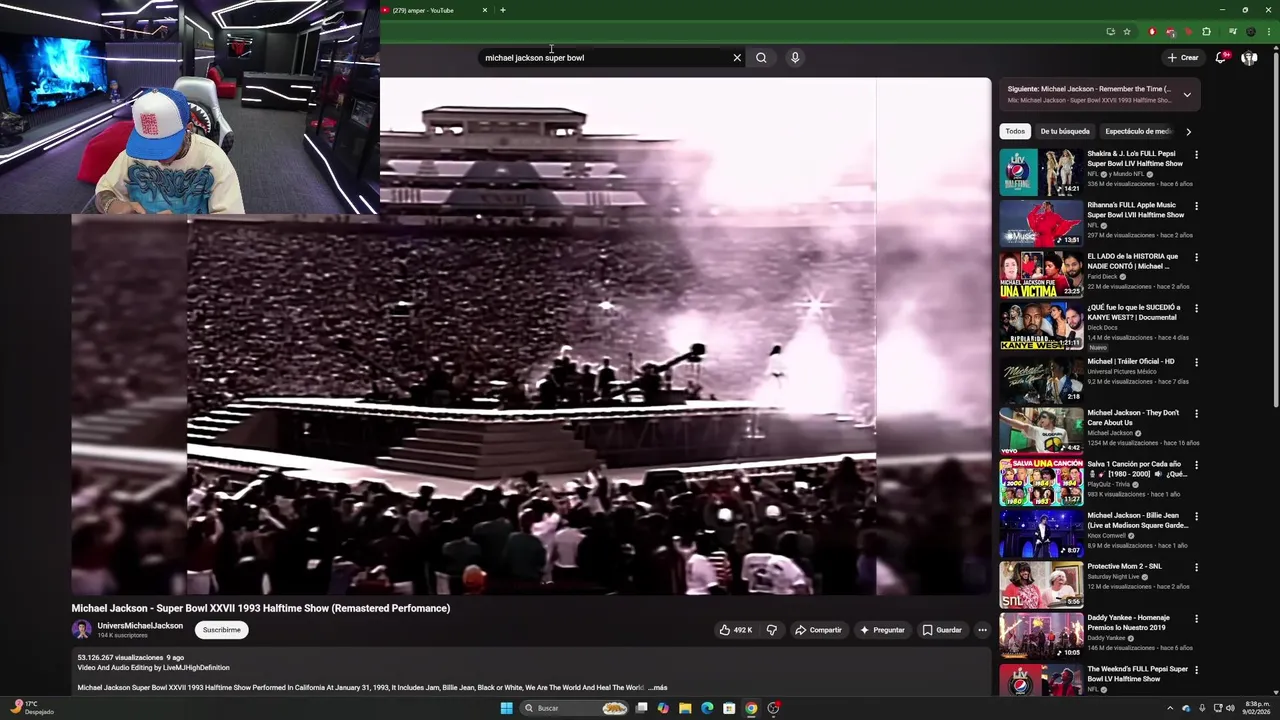Viewport: 1280px width, 720px height.
Task: Open a new browser tab
Action: pyautogui.click(x=503, y=10)
